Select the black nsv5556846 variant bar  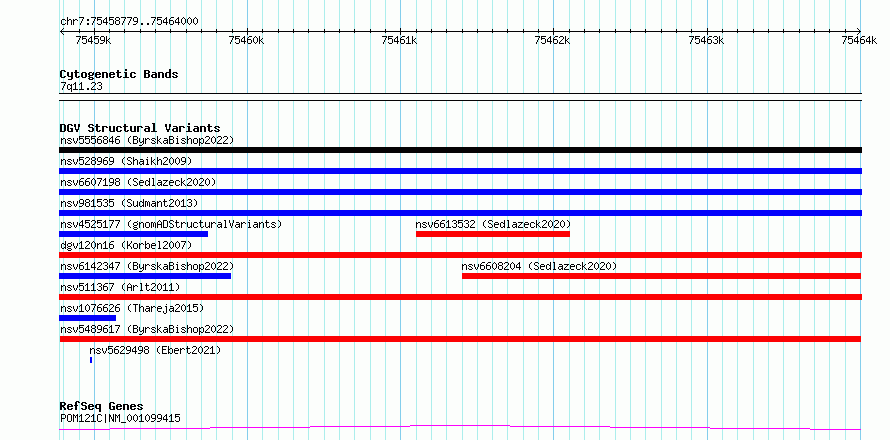point(460,150)
